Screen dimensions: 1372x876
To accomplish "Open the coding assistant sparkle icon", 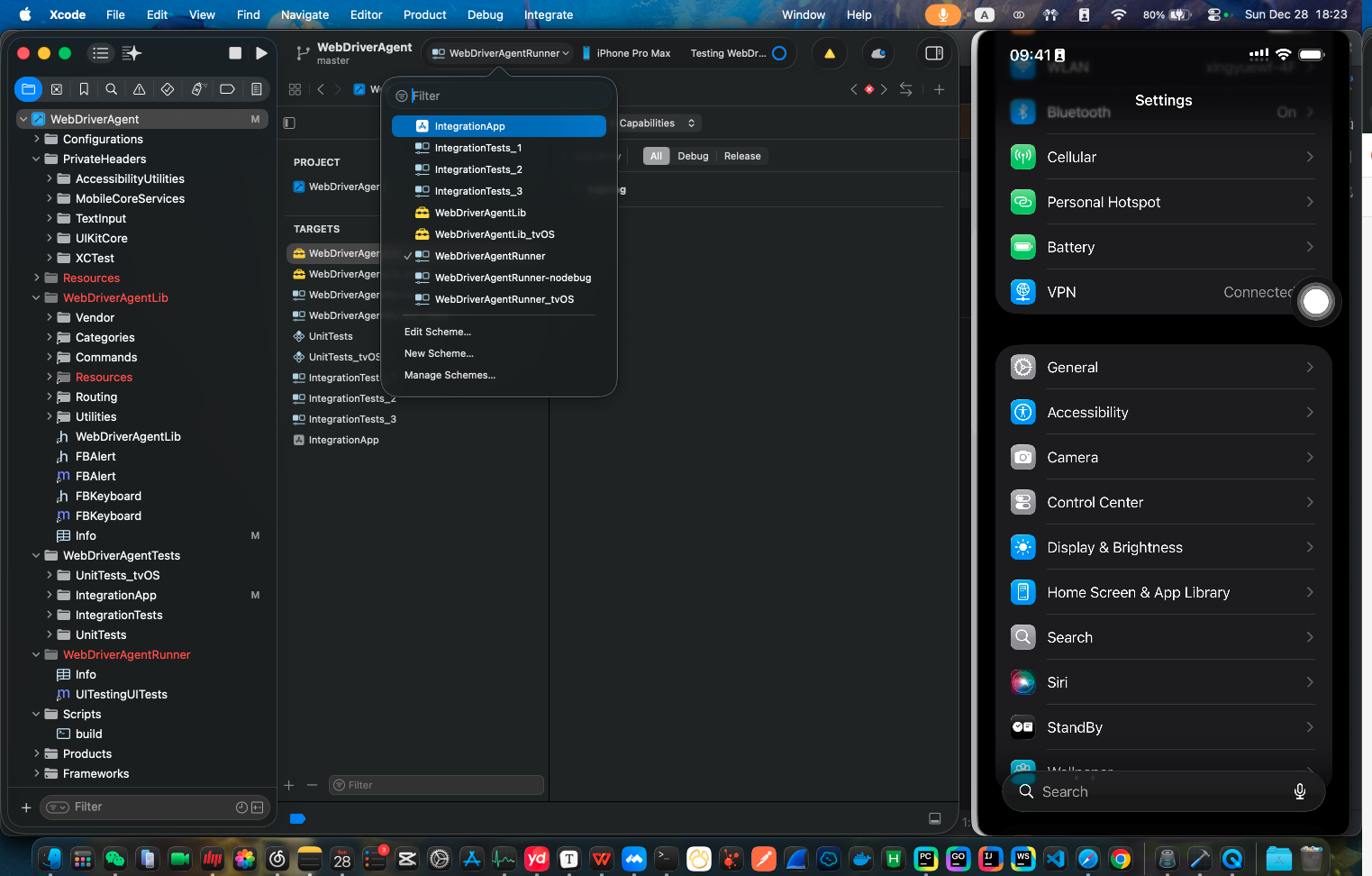I will [132, 53].
